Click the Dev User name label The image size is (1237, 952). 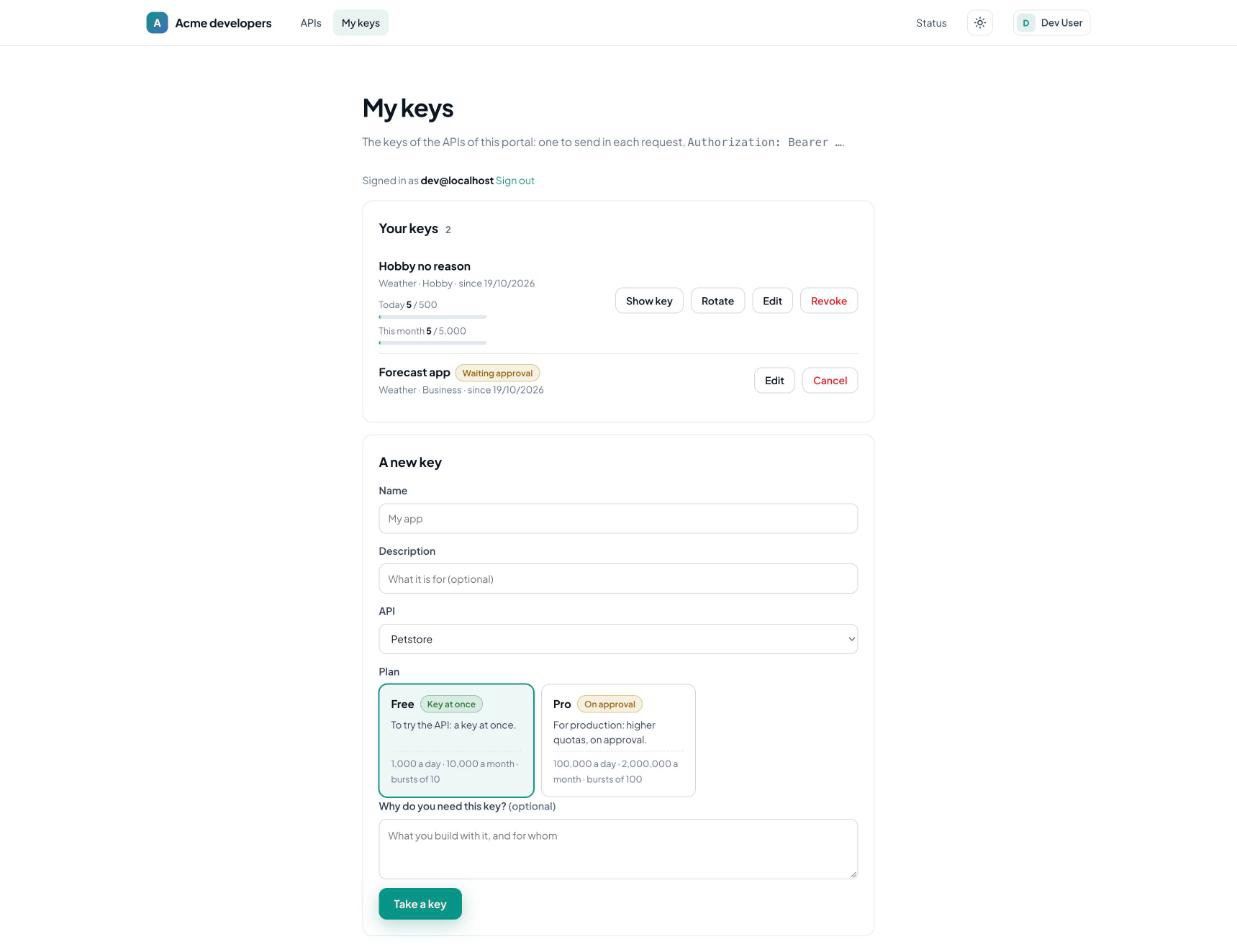pyautogui.click(x=1062, y=23)
